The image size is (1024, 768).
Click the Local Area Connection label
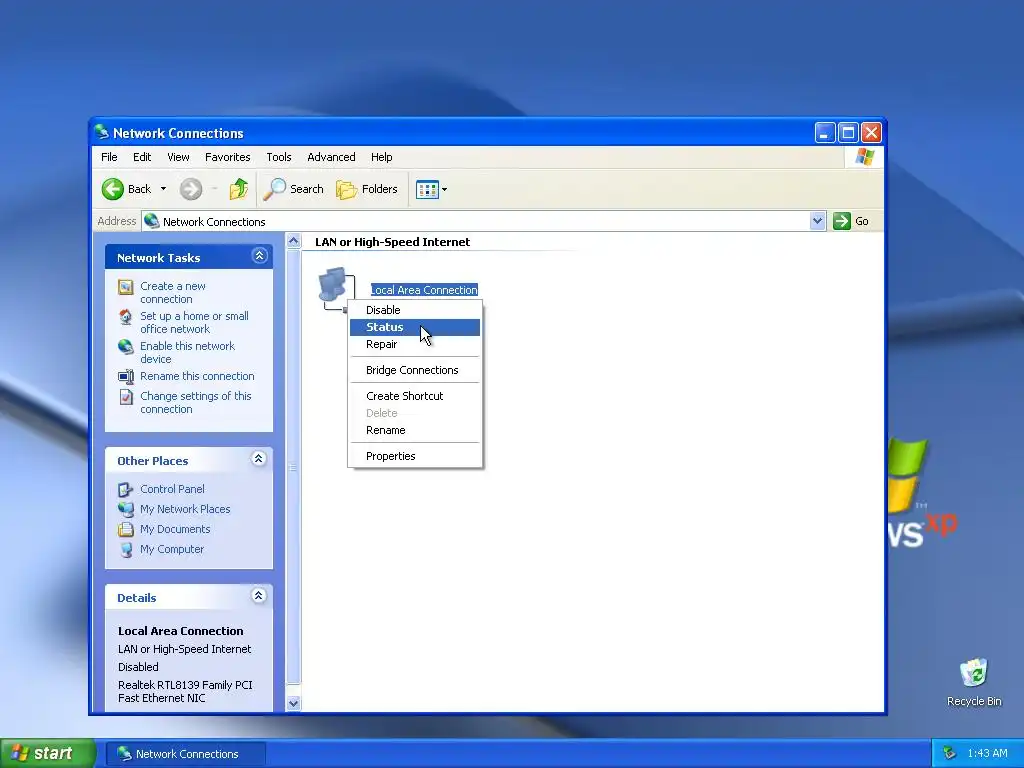424,290
